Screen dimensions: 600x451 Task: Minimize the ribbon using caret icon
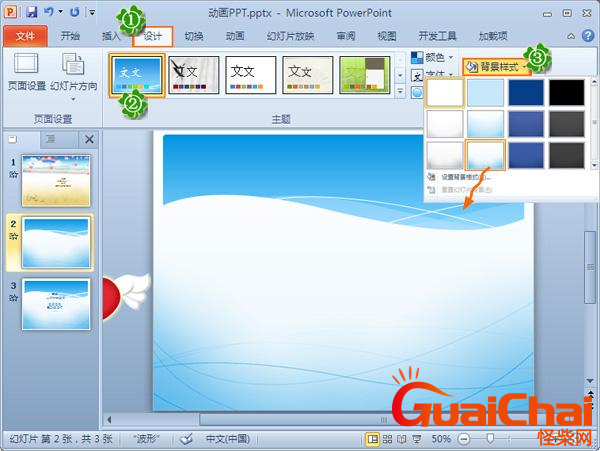[571, 36]
